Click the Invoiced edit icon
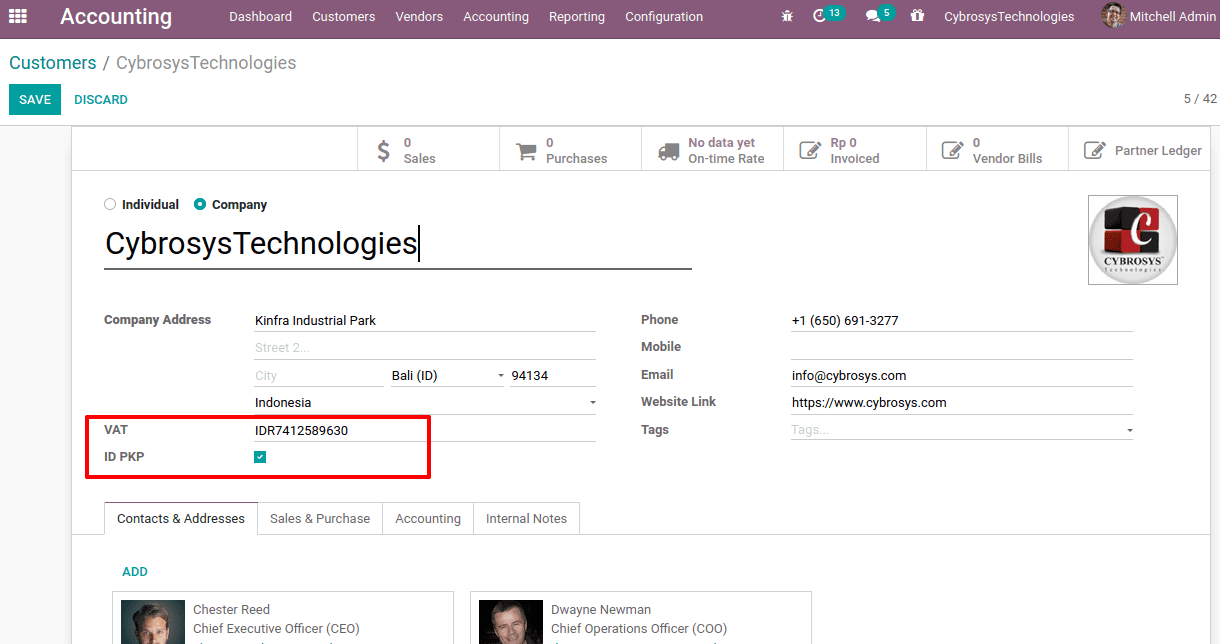The image size is (1220, 644). 810,151
